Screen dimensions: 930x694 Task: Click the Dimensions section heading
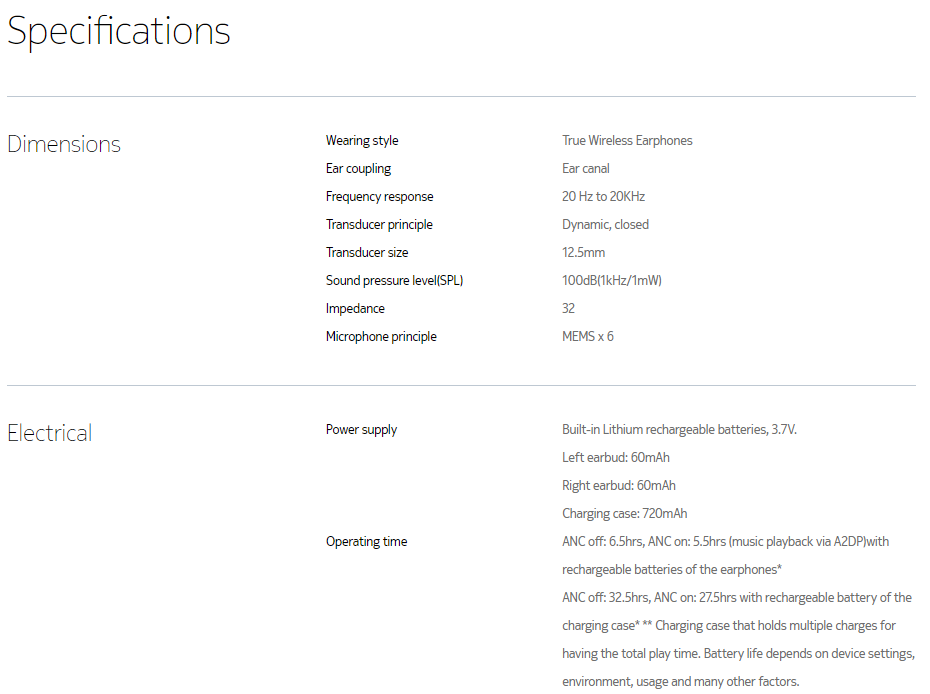64,144
